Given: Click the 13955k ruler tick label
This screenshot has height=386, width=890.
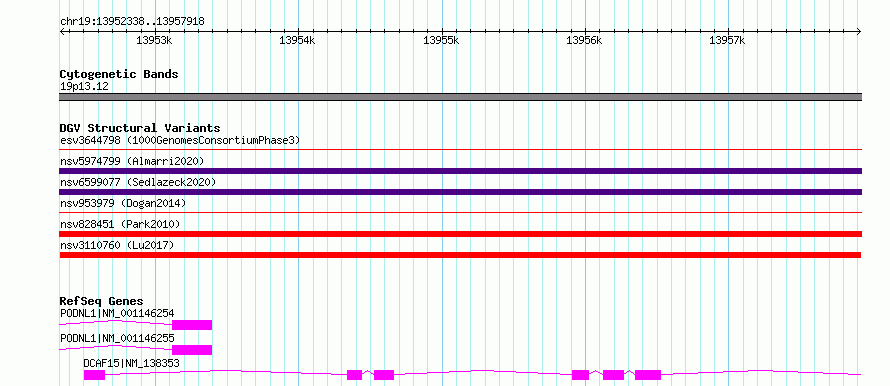Looking at the screenshot, I should coord(441,40).
